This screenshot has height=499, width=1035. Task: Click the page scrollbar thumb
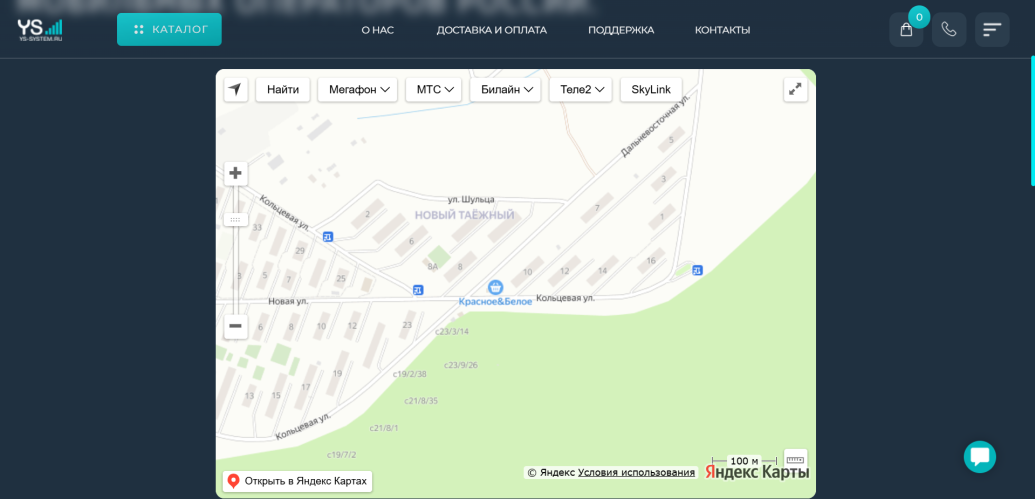coord(1032,121)
